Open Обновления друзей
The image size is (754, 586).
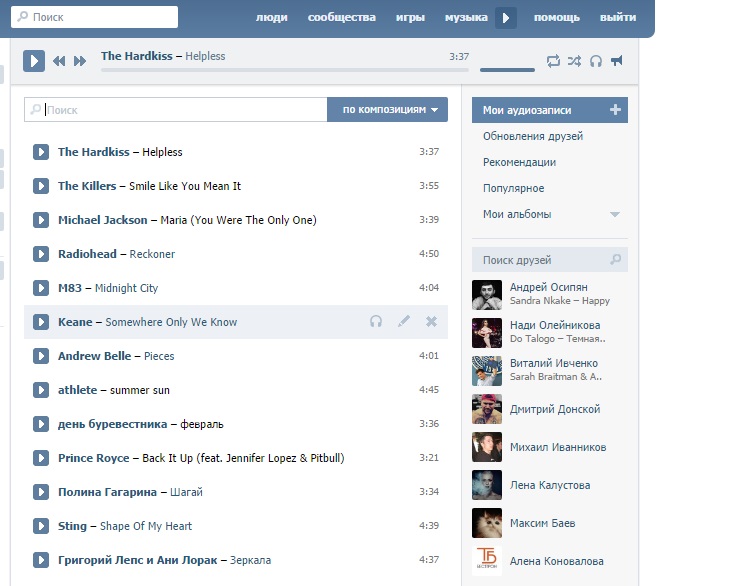tap(533, 137)
